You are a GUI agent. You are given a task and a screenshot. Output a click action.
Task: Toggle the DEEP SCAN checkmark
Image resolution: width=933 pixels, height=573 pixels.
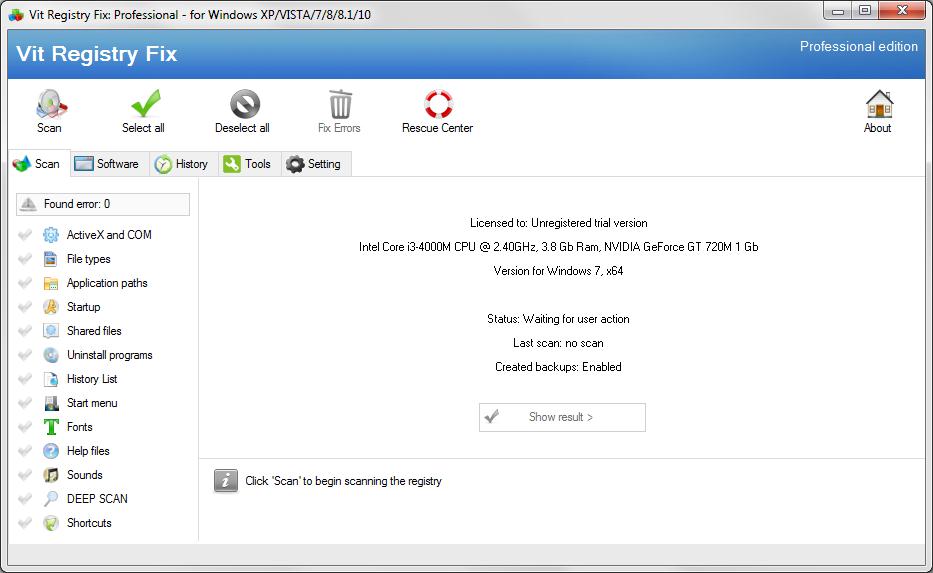[x=25, y=499]
